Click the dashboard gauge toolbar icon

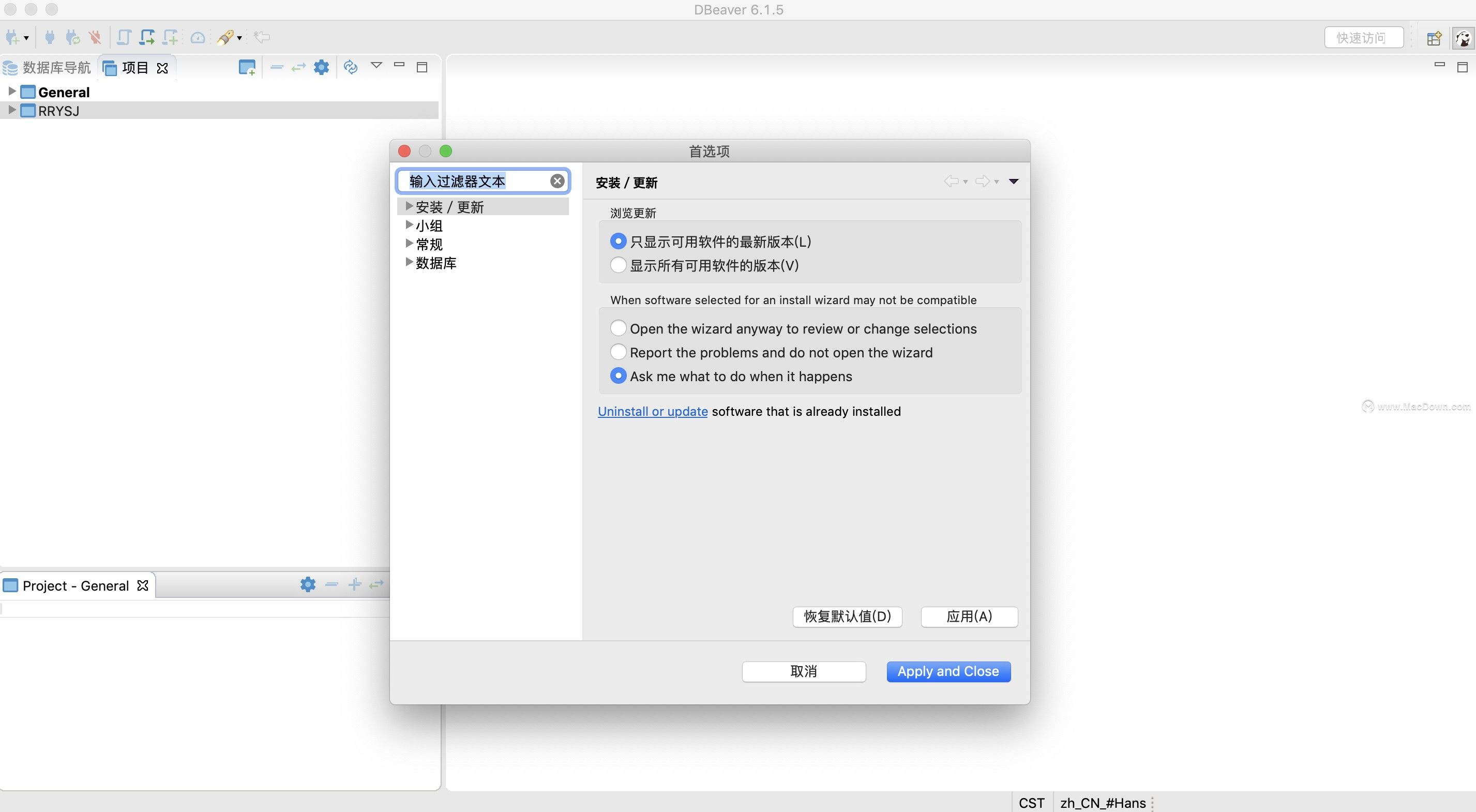[198, 38]
